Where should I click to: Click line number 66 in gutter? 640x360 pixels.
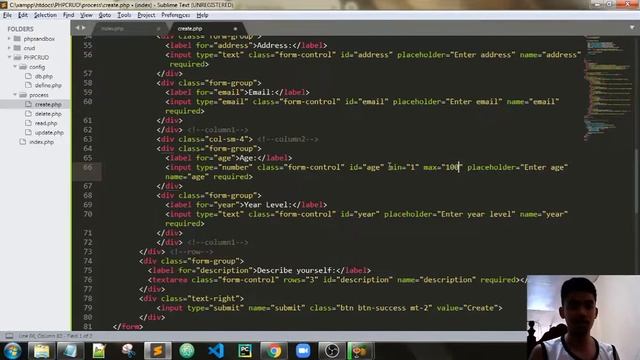[88, 167]
